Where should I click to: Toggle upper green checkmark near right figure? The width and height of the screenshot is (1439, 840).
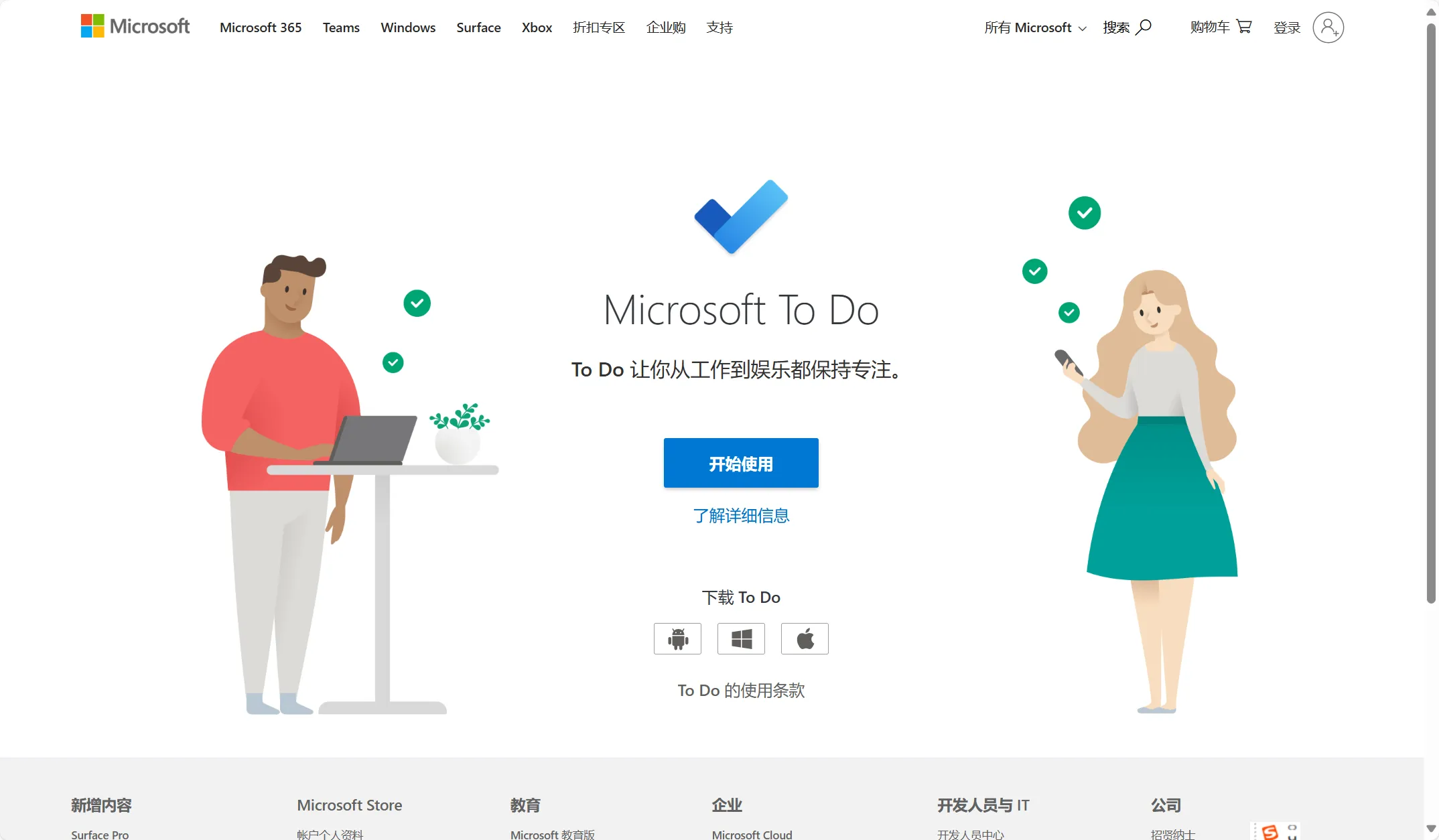tap(1084, 212)
